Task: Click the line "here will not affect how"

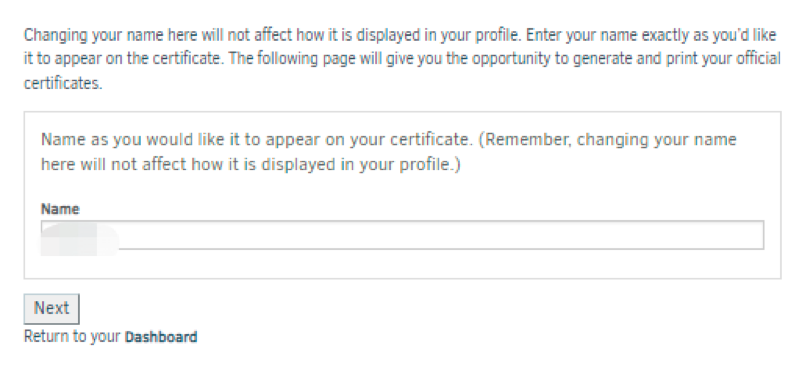Action: pyautogui.click(x=250, y=165)
